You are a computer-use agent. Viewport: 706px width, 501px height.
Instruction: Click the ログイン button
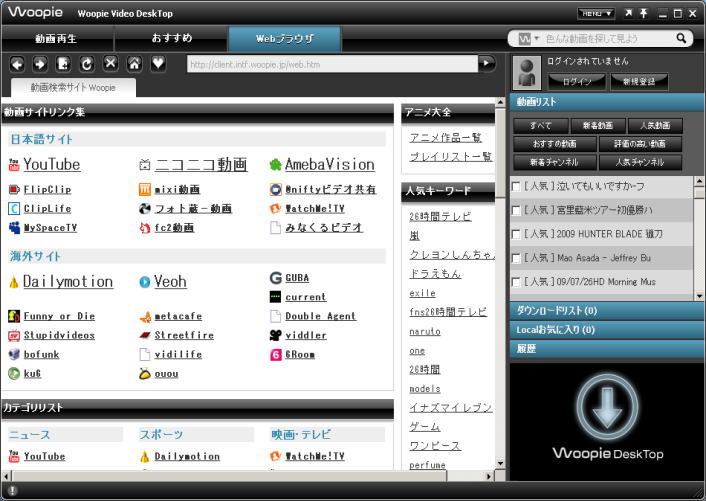(577, 81)
